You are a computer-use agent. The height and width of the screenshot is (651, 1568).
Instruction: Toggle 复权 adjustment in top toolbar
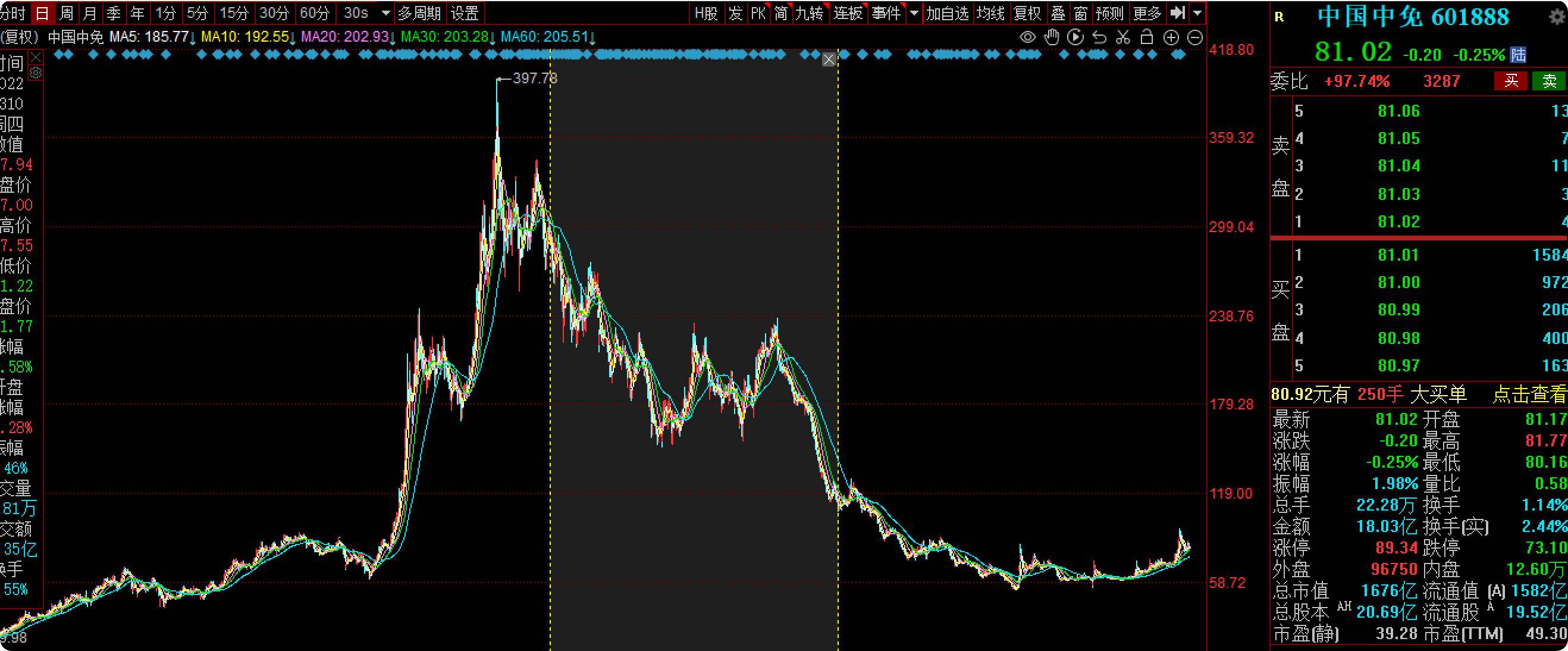point(1027,12)
